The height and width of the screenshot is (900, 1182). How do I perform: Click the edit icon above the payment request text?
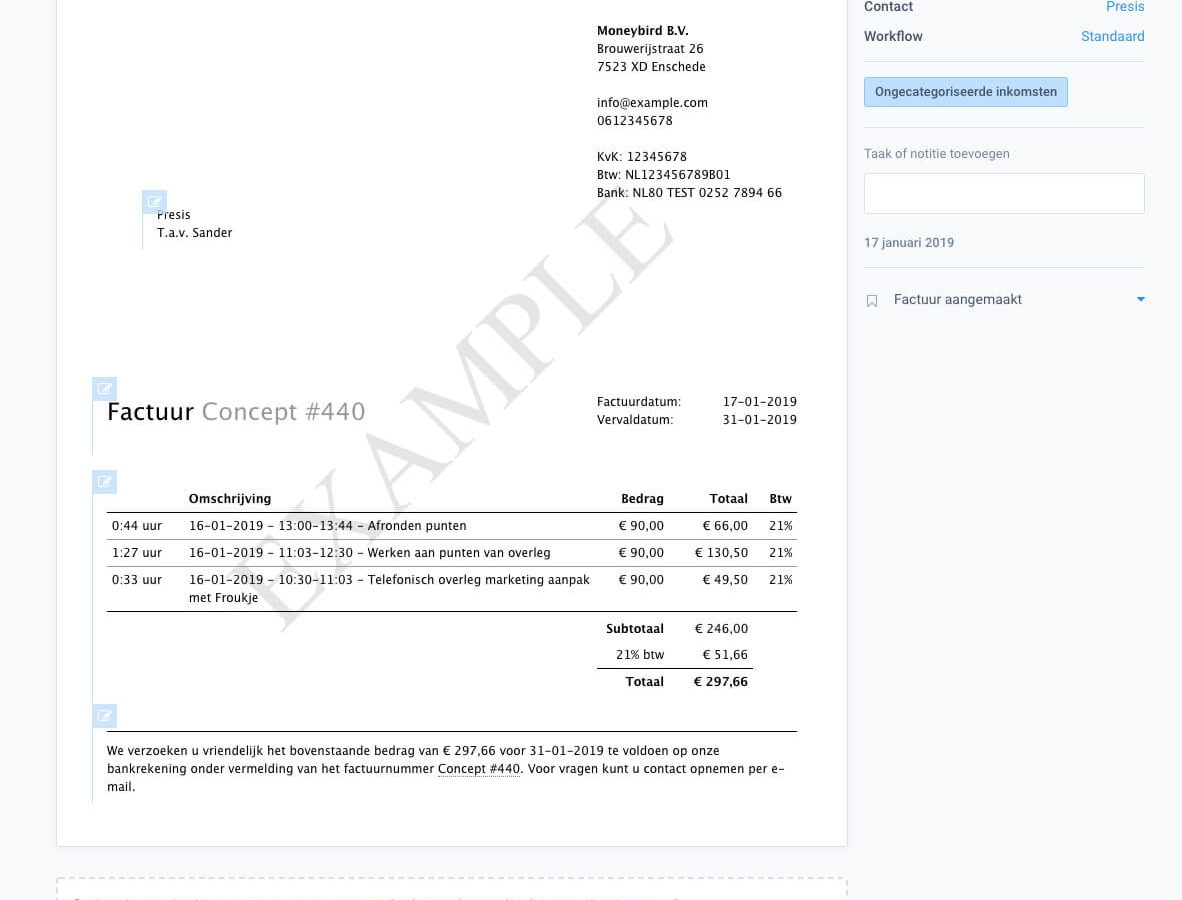(x=105, y=716)
